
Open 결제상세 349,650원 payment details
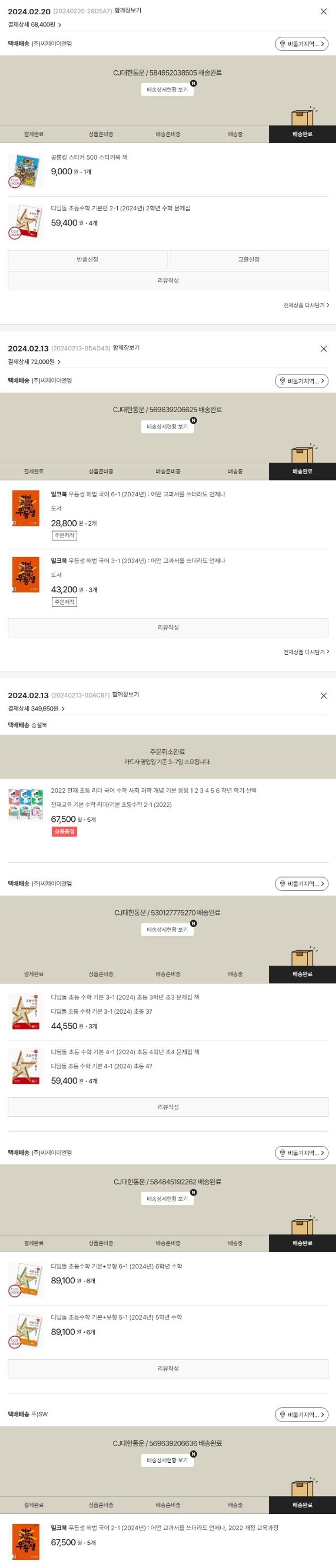tap(37, 709)
